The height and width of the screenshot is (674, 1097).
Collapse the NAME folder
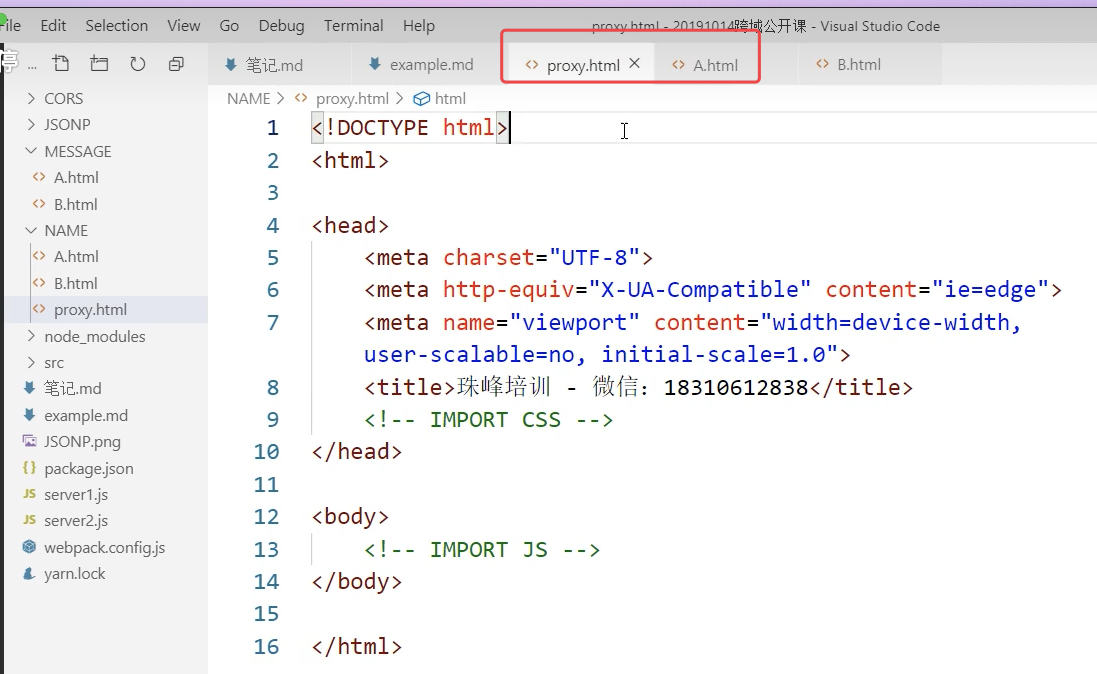tap(106, 230)
